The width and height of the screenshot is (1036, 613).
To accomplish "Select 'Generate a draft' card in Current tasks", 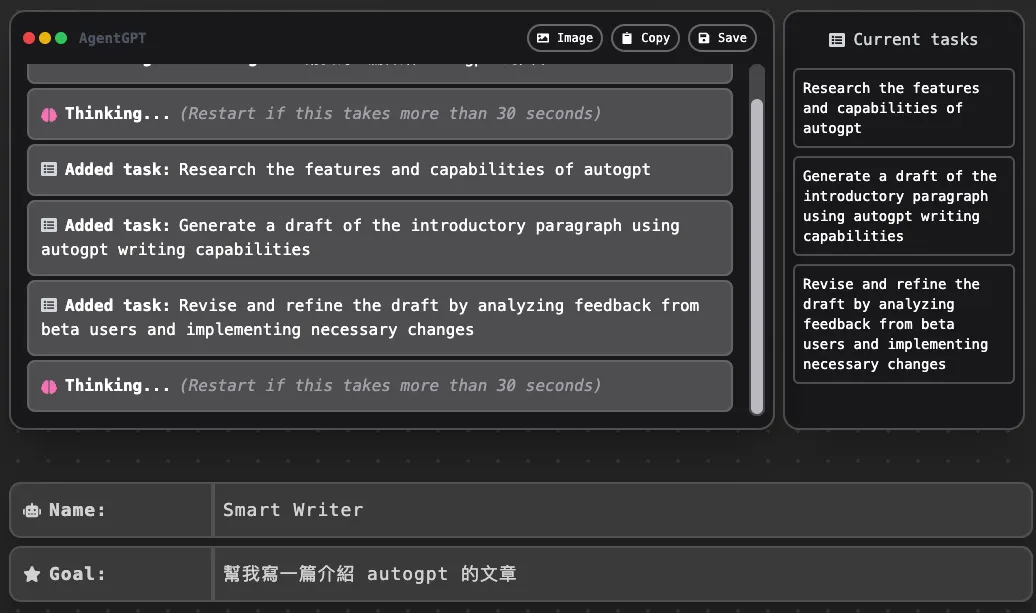I will point(903,206).
